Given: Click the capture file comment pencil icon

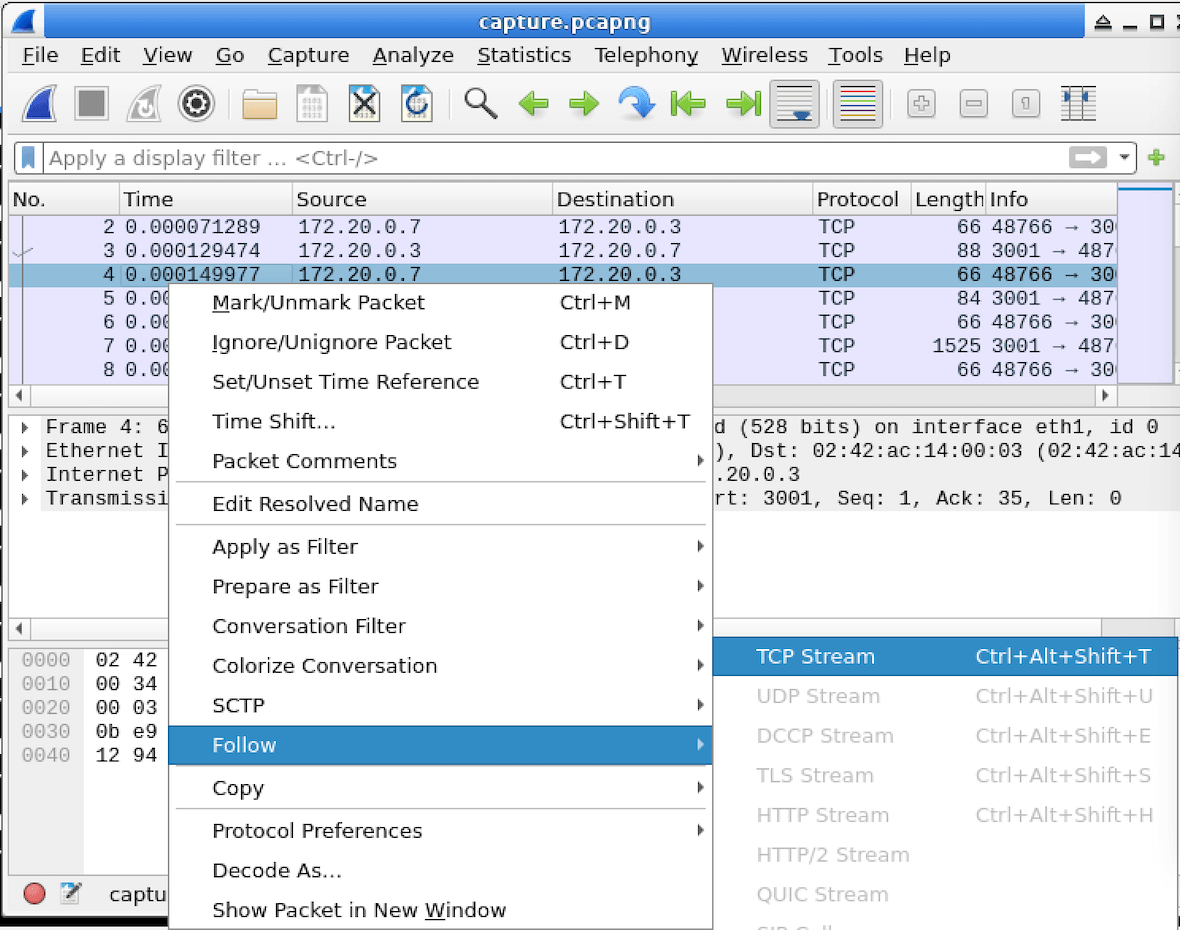Looking at the screenshot, I should tap(71, 893).
